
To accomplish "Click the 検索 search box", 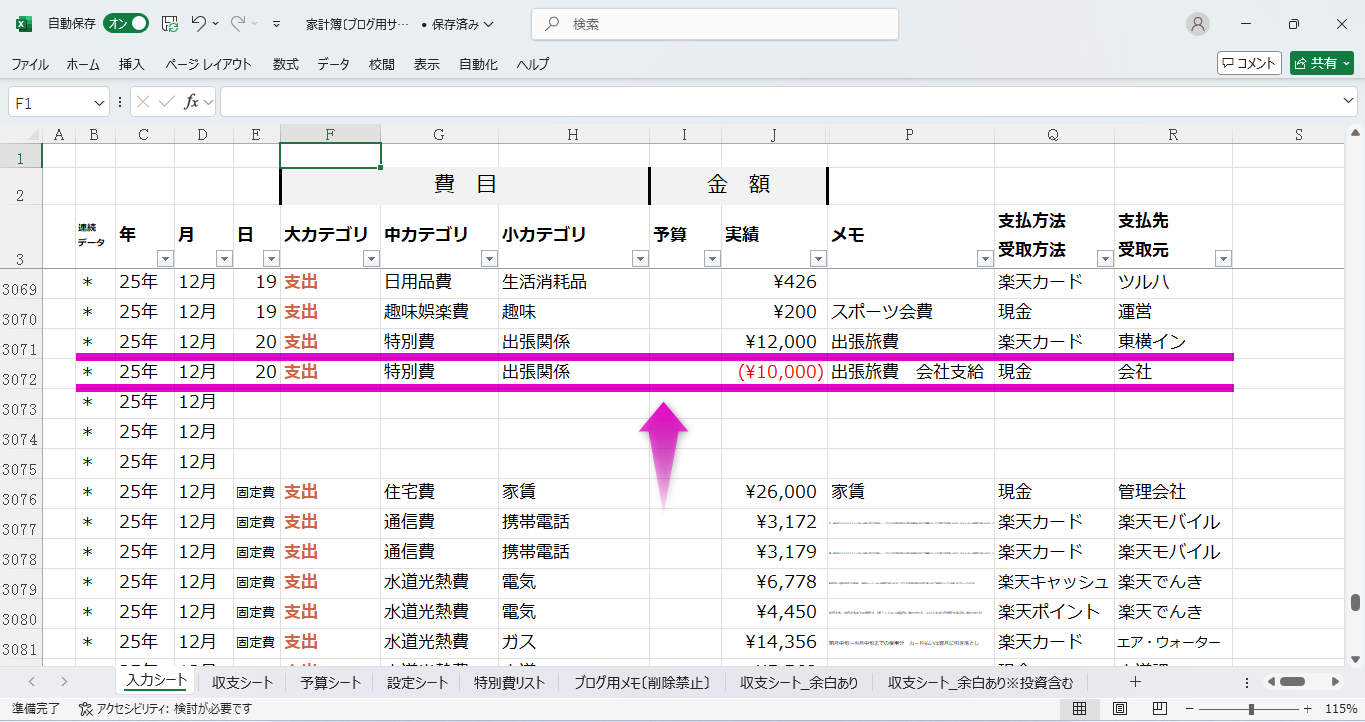I will point(714,24).
